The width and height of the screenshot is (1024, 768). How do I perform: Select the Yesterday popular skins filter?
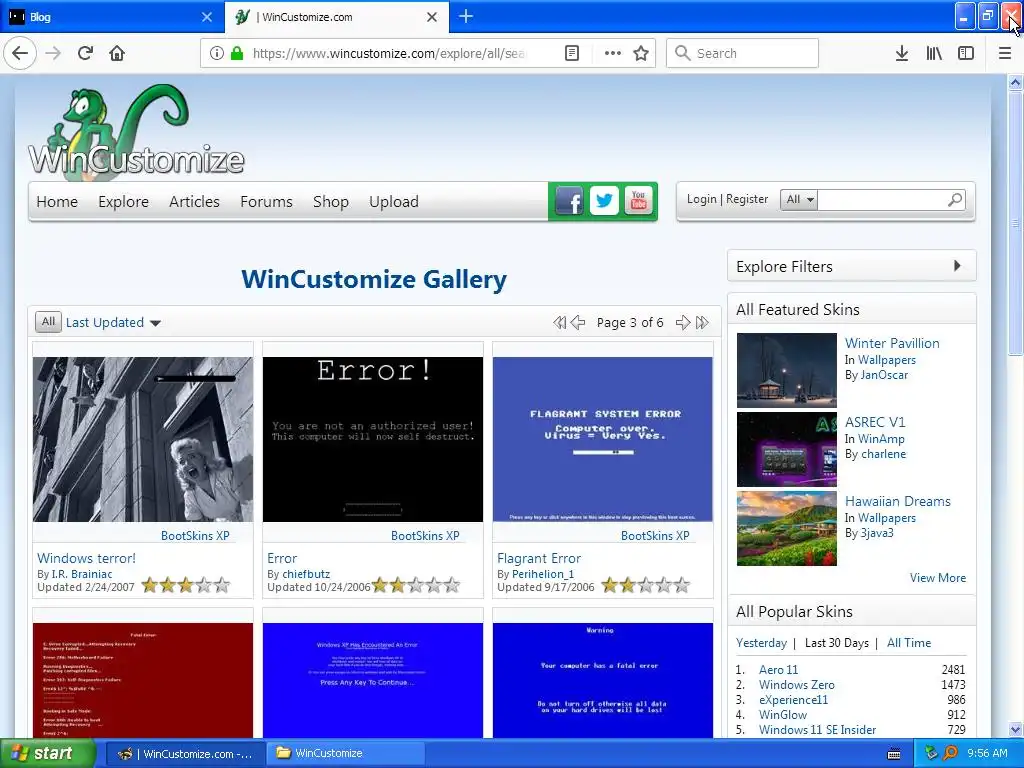point(761,643)
